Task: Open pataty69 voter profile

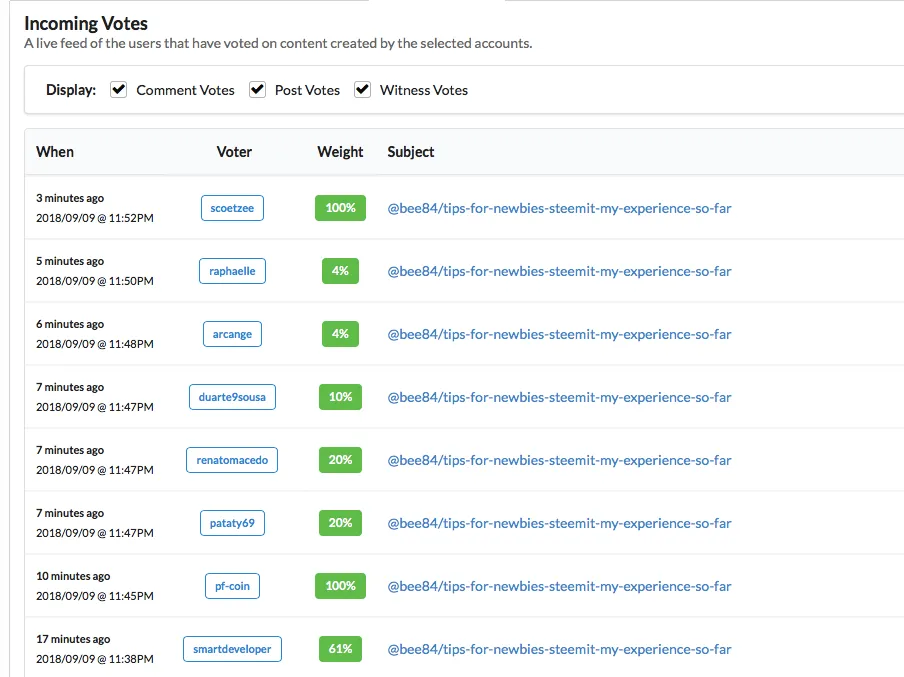Action: (232, 523)
